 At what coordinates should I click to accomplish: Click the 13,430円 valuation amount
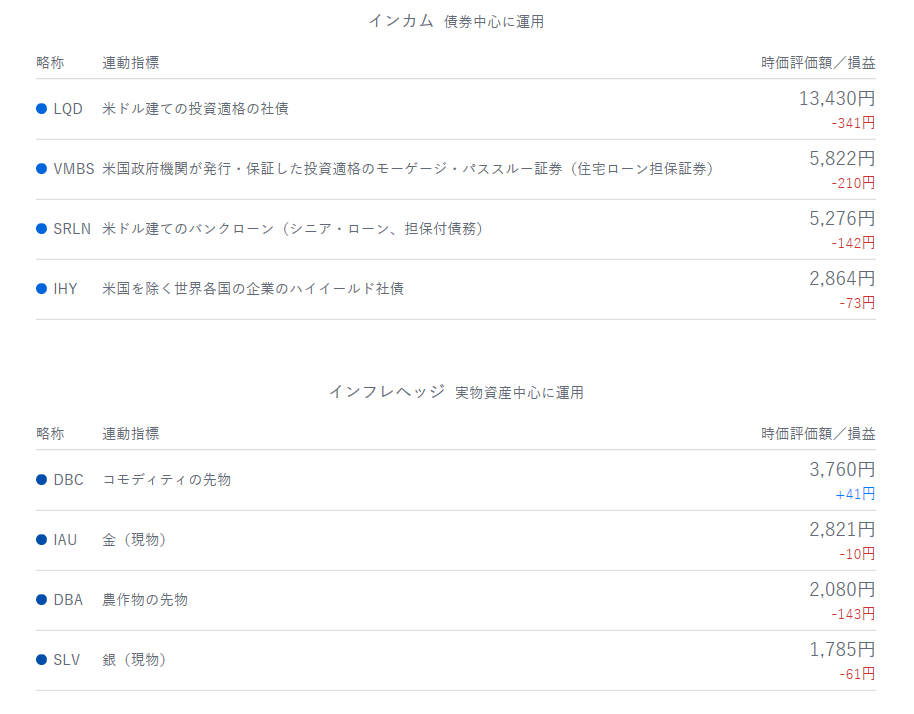(836, 99)
